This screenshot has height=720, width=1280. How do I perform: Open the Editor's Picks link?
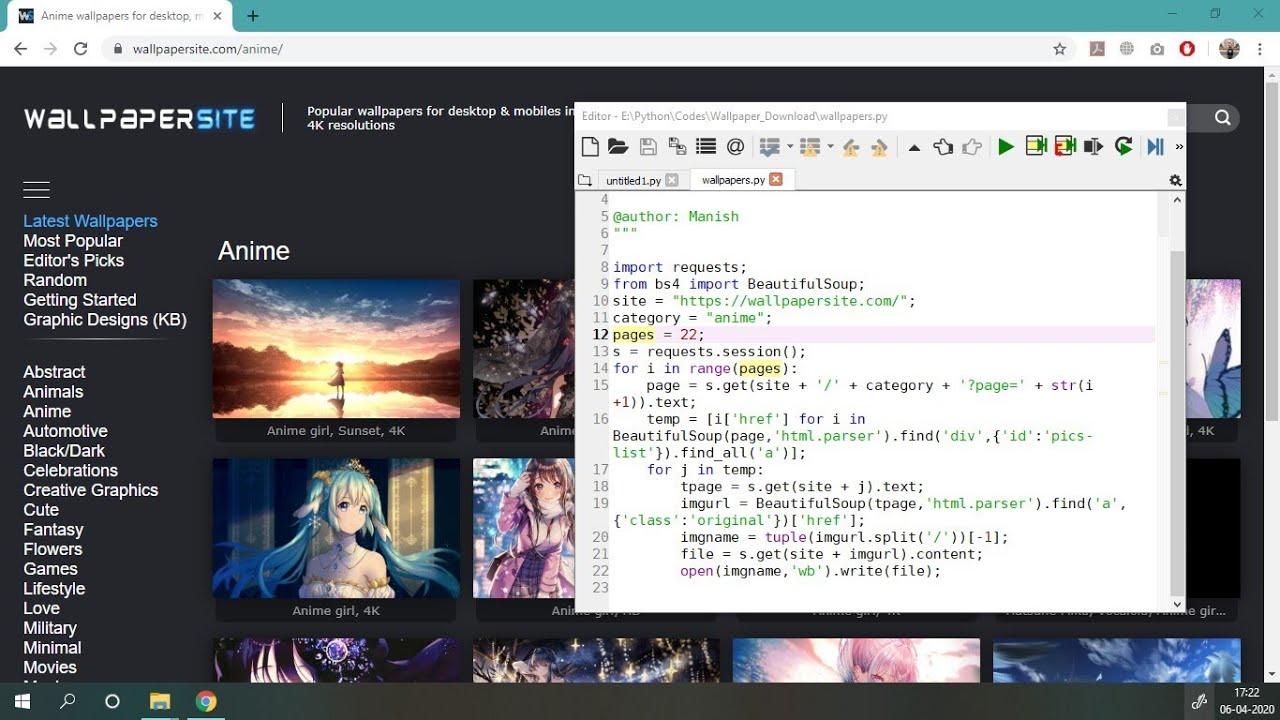(74, 260)
